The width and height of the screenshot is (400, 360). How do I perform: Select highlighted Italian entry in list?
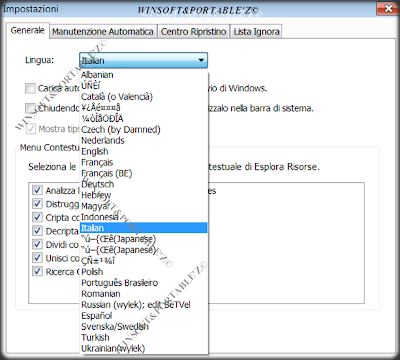coord(144,228)
